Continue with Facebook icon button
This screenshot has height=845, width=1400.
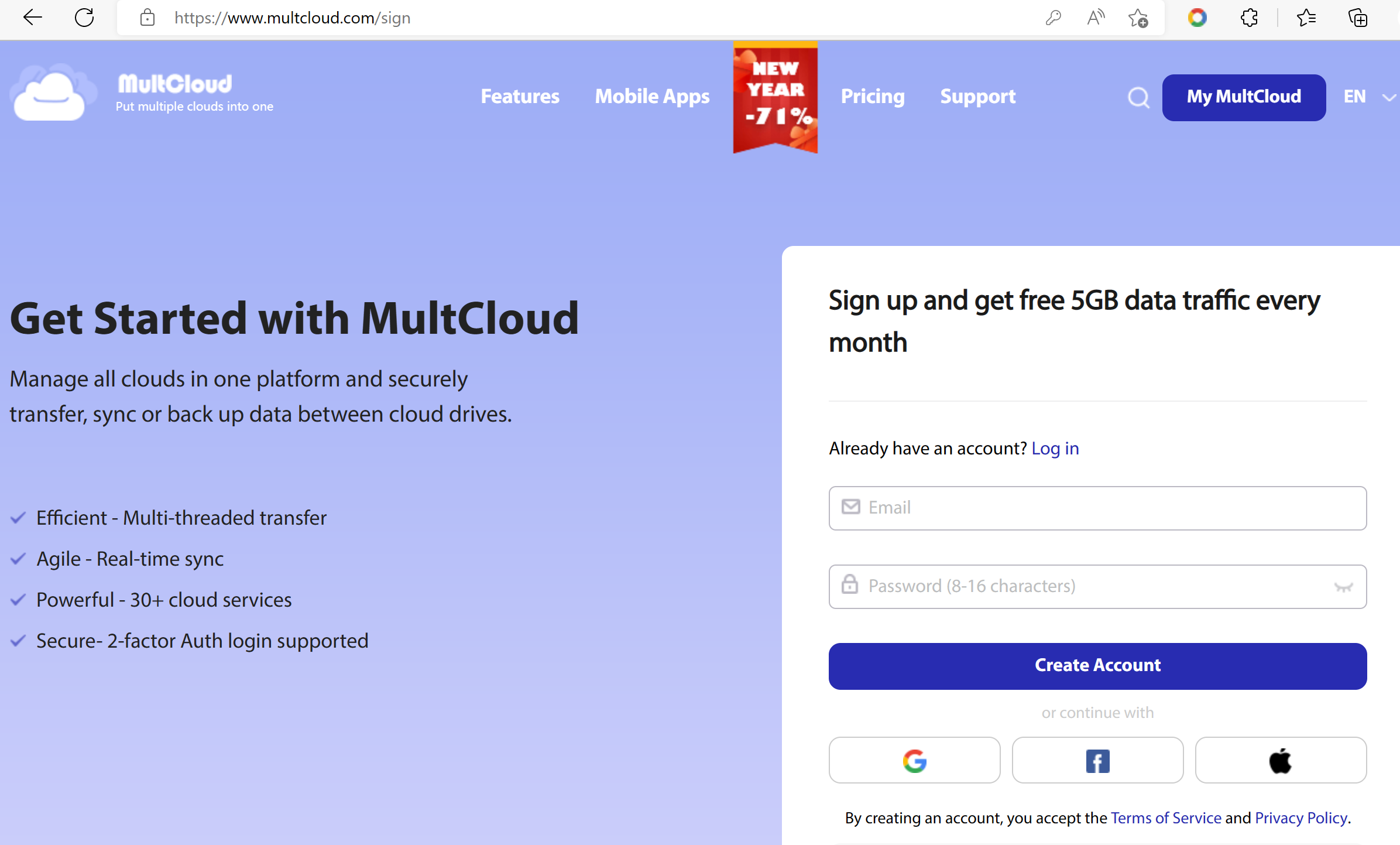point(1097,760)
